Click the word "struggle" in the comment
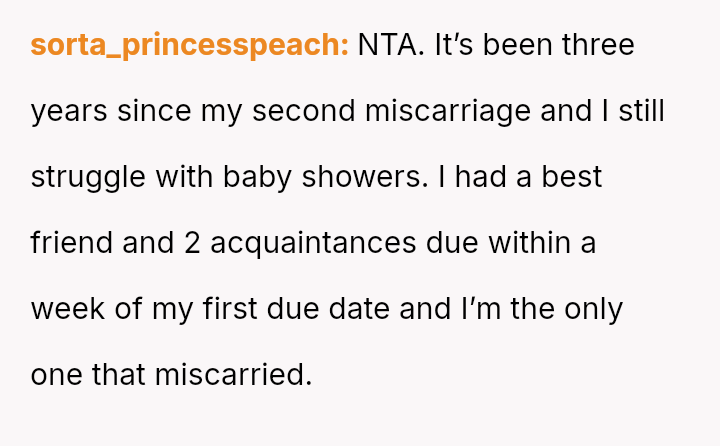This screenshot has height=446, width=720. (88, 177)
